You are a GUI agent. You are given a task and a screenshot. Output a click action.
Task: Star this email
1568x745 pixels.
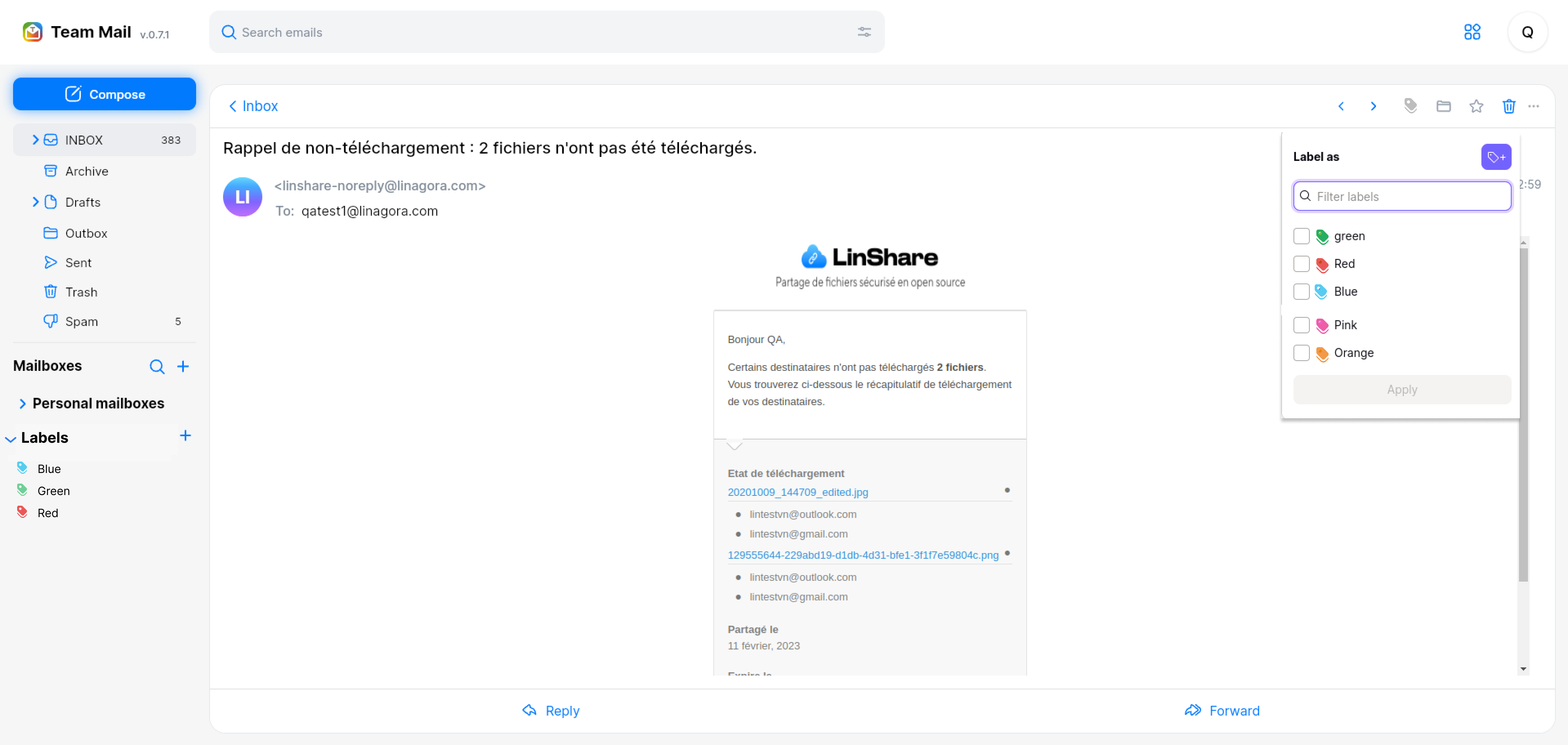(x=1476, y=106)
